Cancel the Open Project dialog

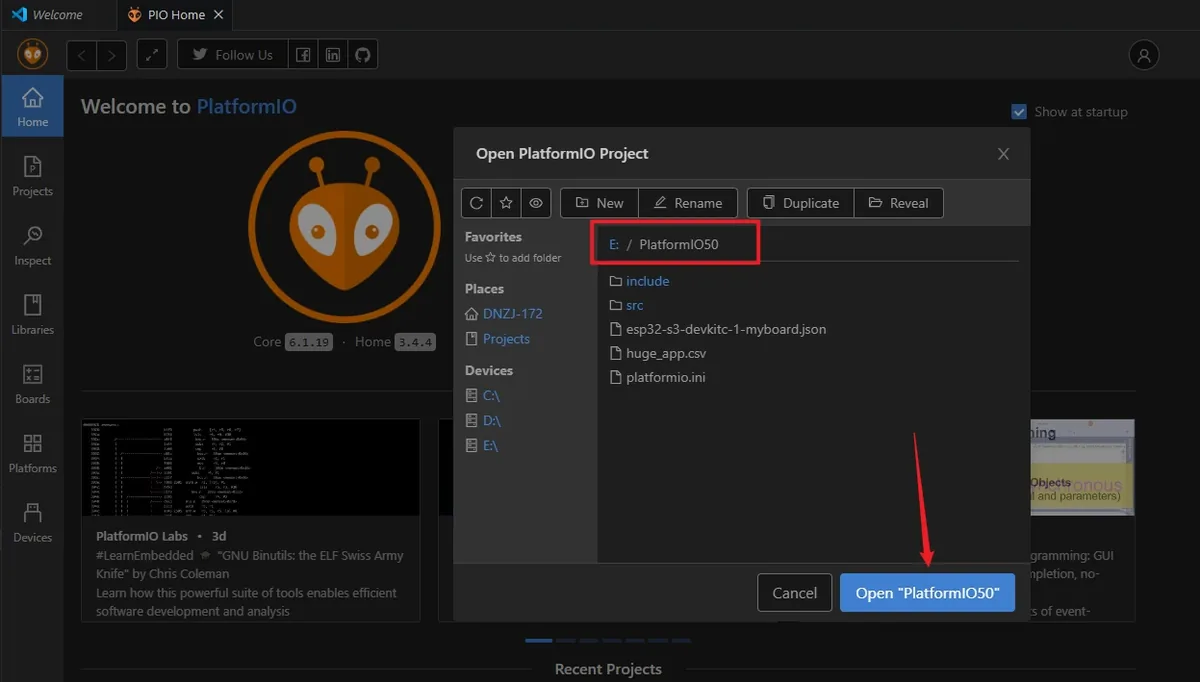point(795,593)
